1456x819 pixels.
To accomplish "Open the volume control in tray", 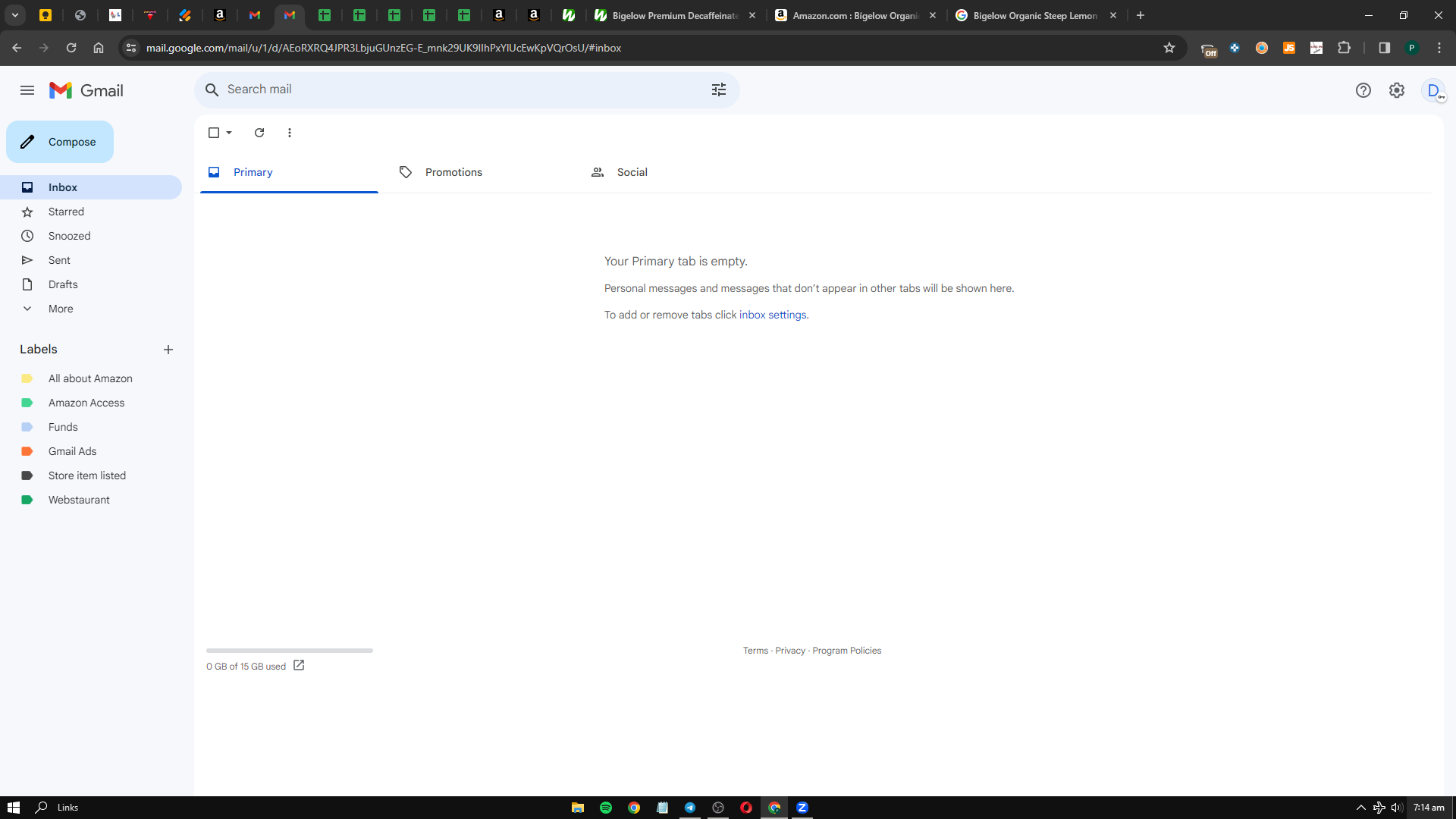I will coord(1397,808).
